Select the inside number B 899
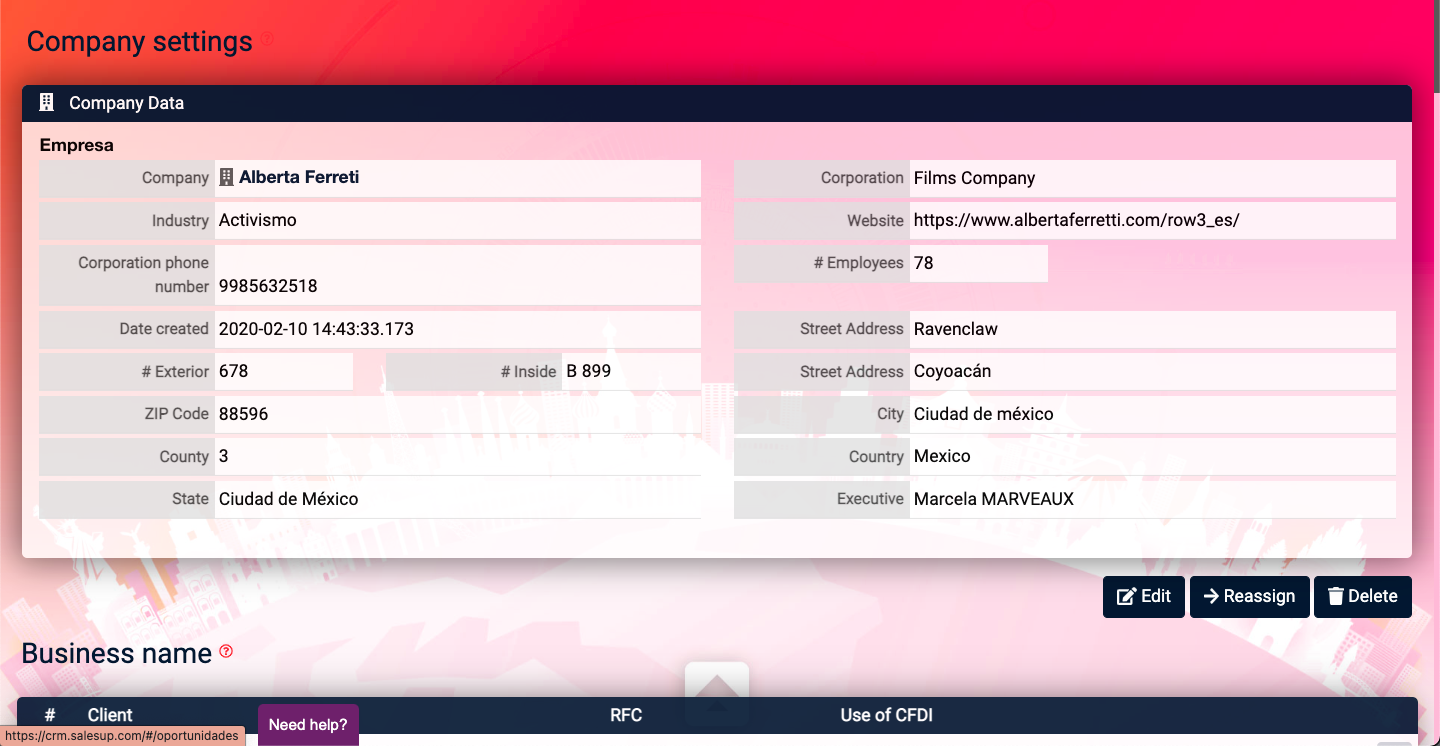 pyautogui.click(x=589, y=371)
